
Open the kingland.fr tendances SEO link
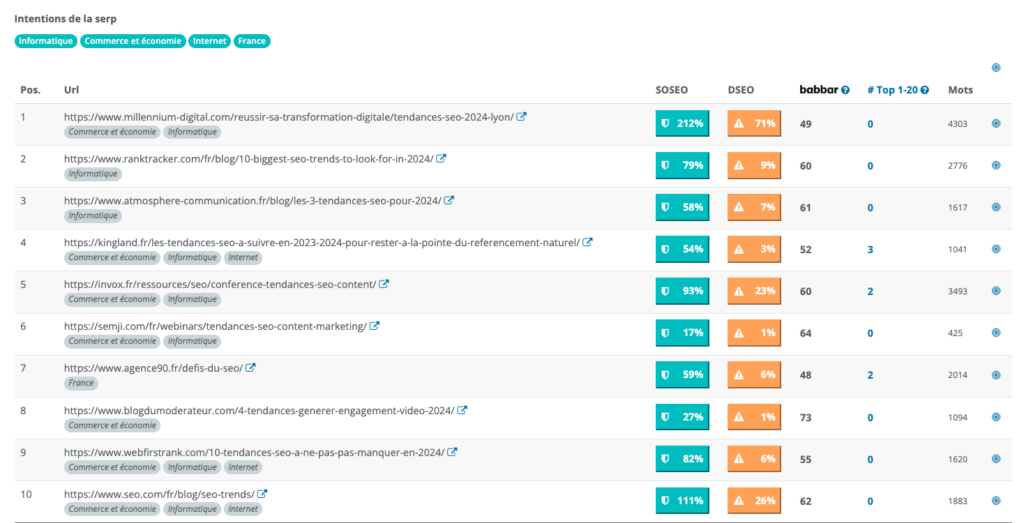coord(321,242)
